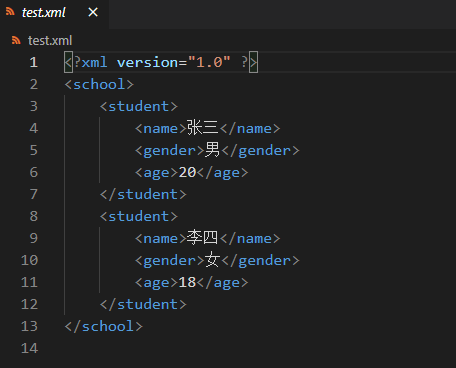Click the breadcrumb XML file icon
Image resolution: width=456 pixels, height=368 pixels.
click(x=16, y=40)
